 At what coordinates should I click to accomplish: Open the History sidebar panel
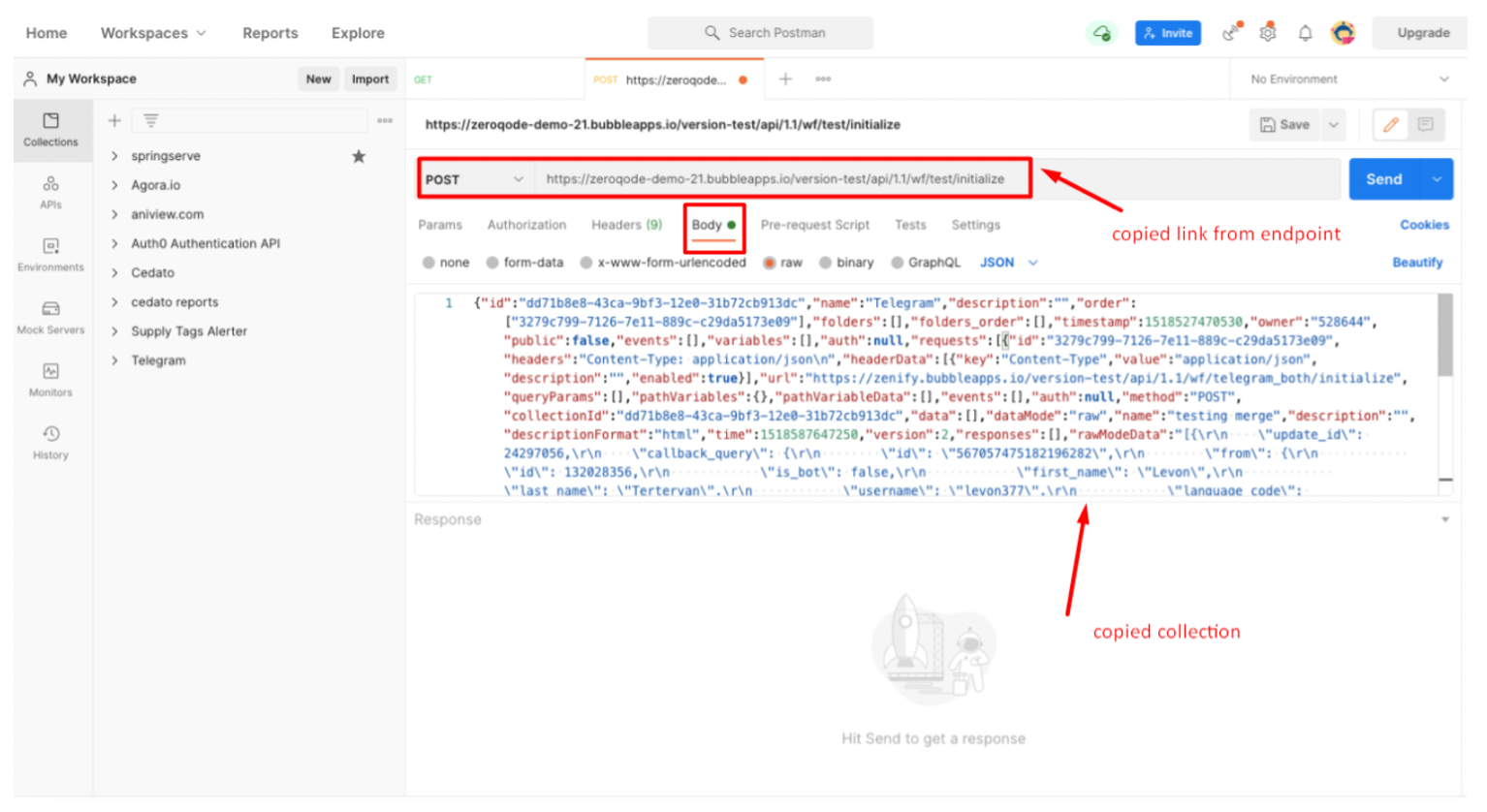50,442
